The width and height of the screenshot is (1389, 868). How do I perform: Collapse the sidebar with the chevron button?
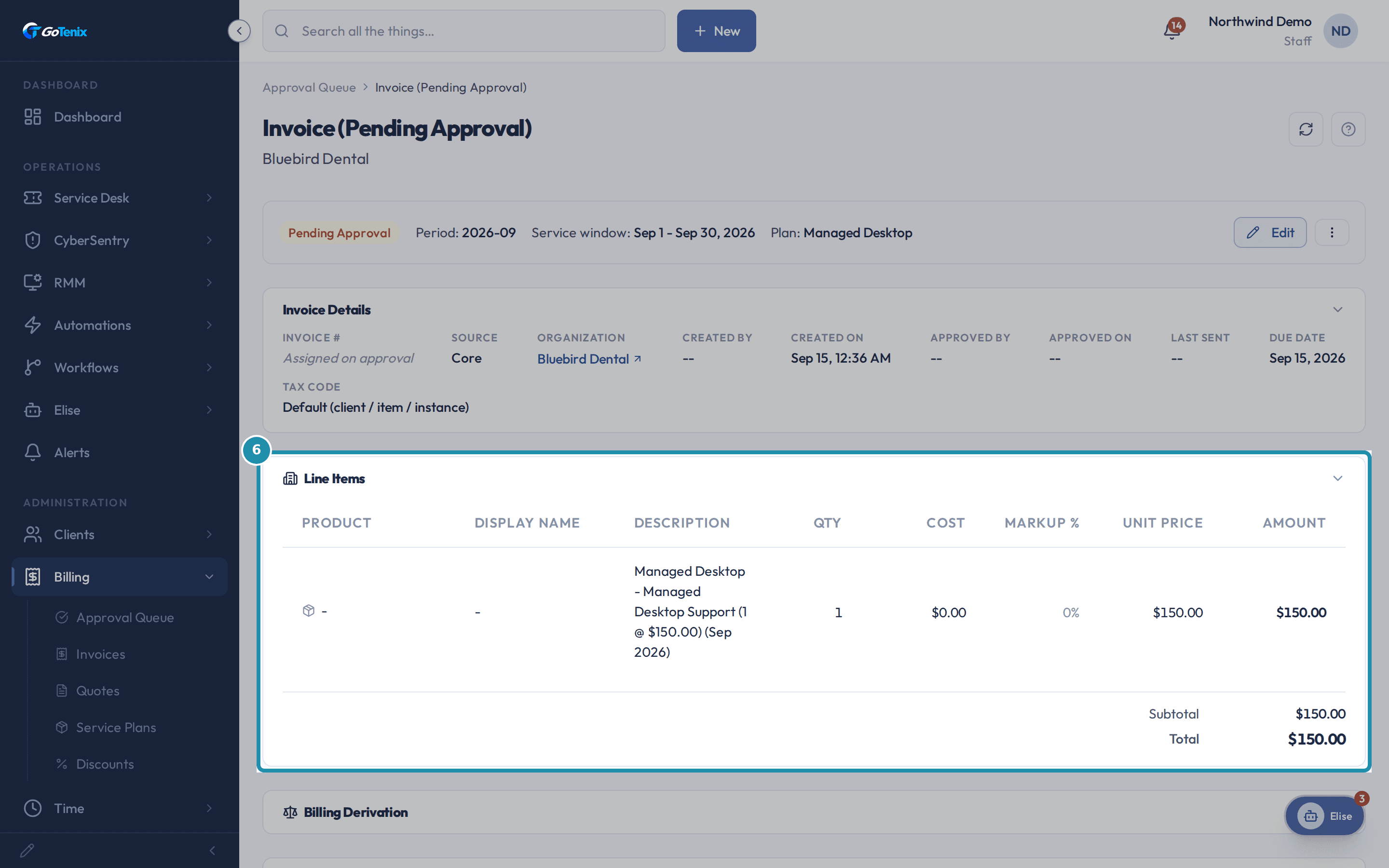[x=239, y=31]
